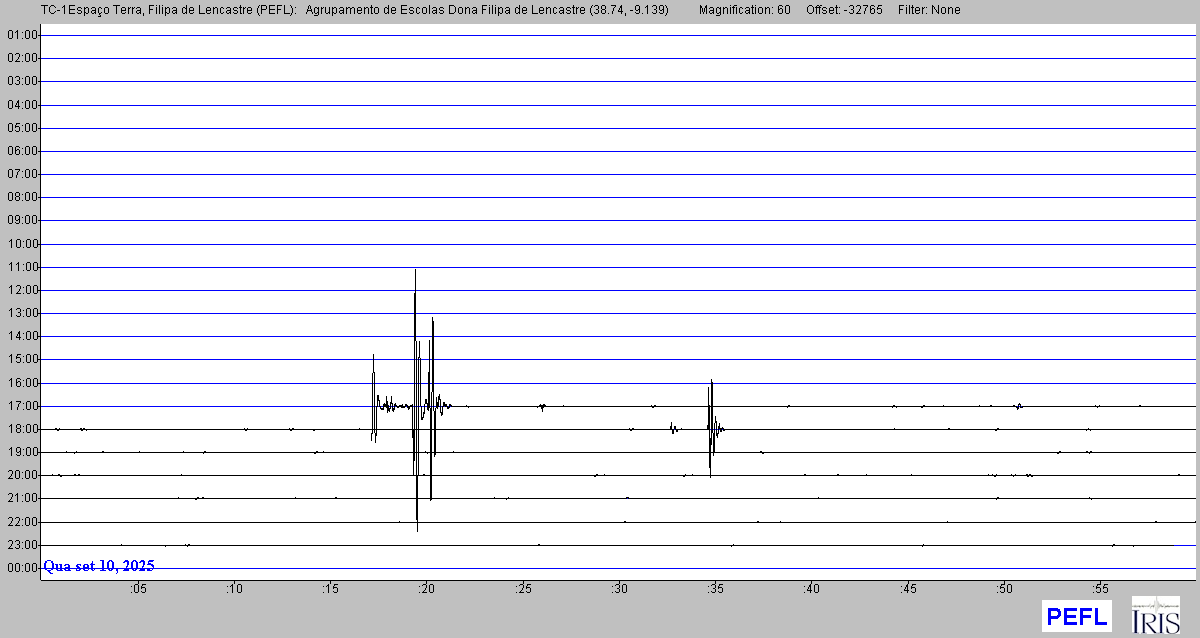
Task: Click the date label Qua set 10, 2025
Action: (98, 566)
